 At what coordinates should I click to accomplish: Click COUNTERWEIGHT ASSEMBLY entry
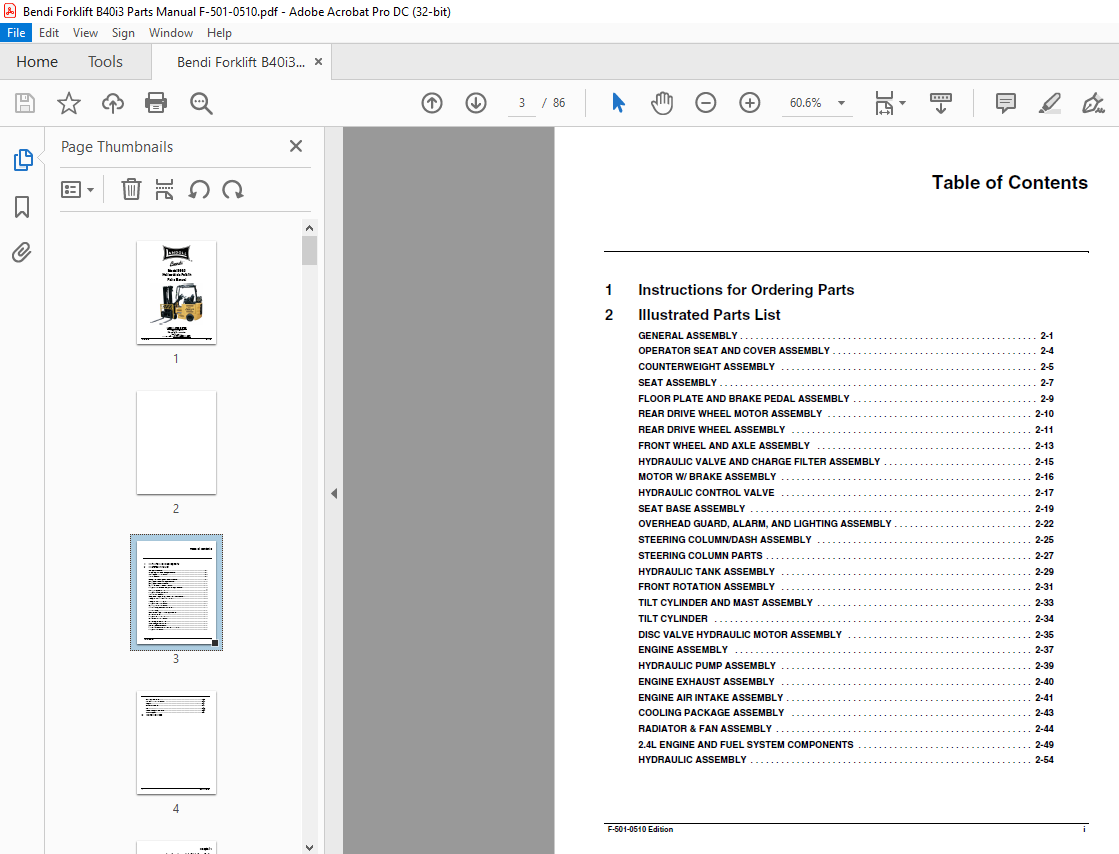click(x=846, y=367)
